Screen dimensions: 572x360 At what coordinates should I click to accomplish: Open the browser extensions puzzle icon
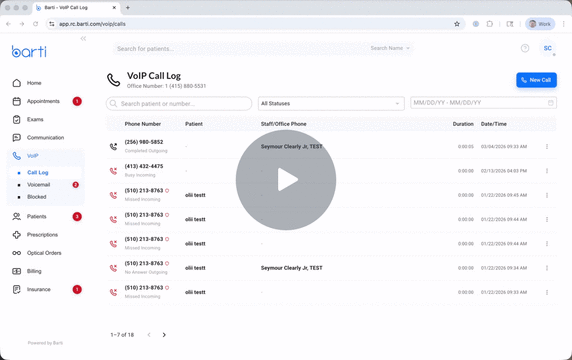click(490, 24)
